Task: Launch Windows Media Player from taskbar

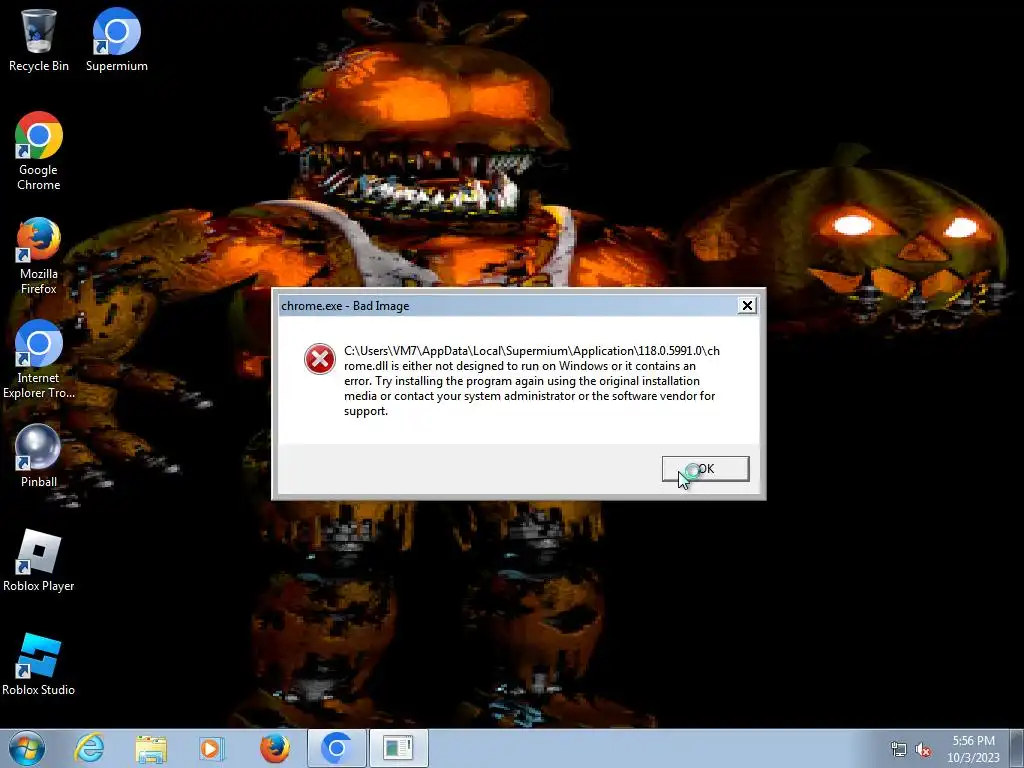Action: (x=212, y=748)
